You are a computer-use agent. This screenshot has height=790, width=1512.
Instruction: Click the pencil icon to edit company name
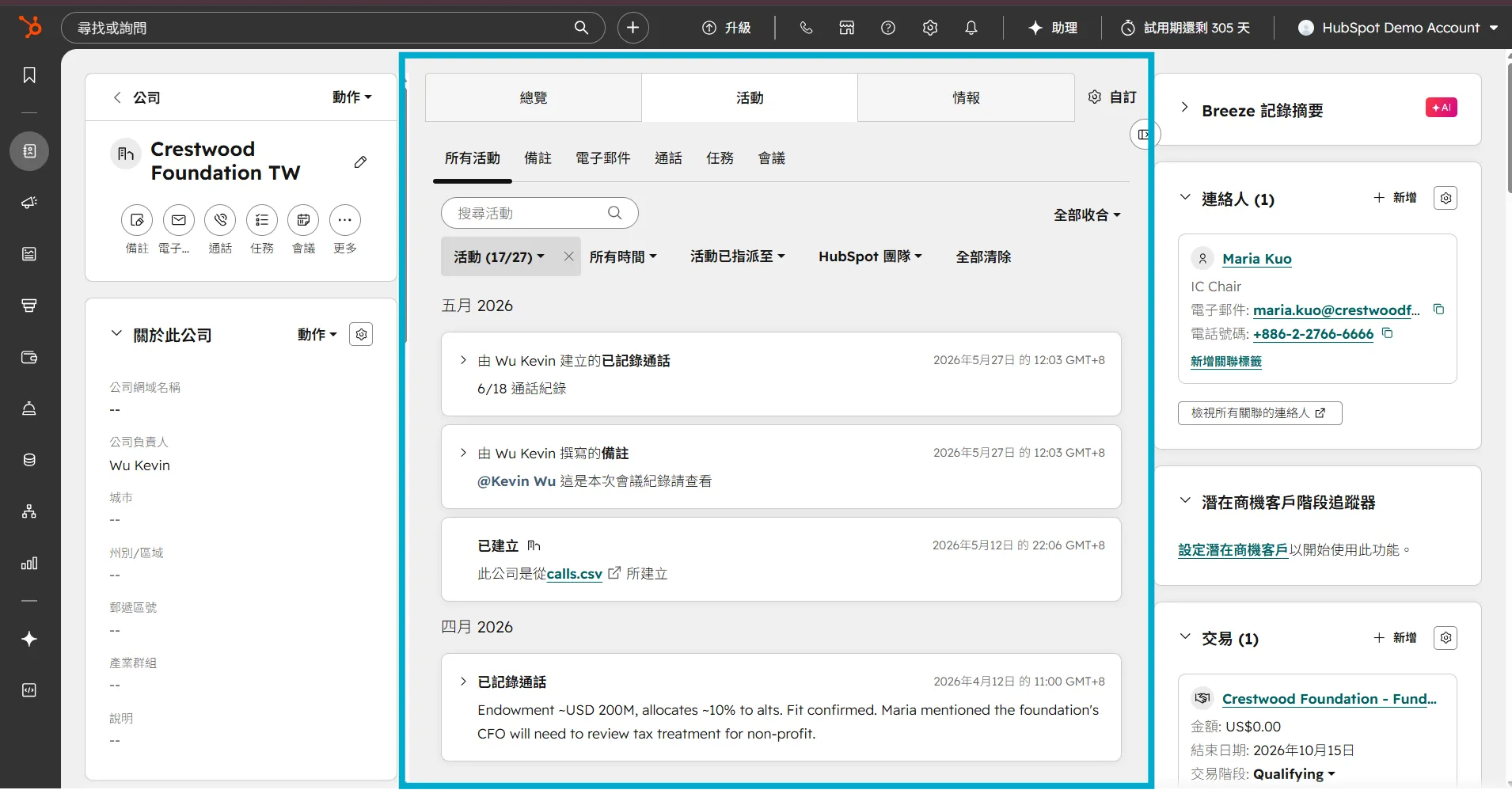tap(360, 161)
